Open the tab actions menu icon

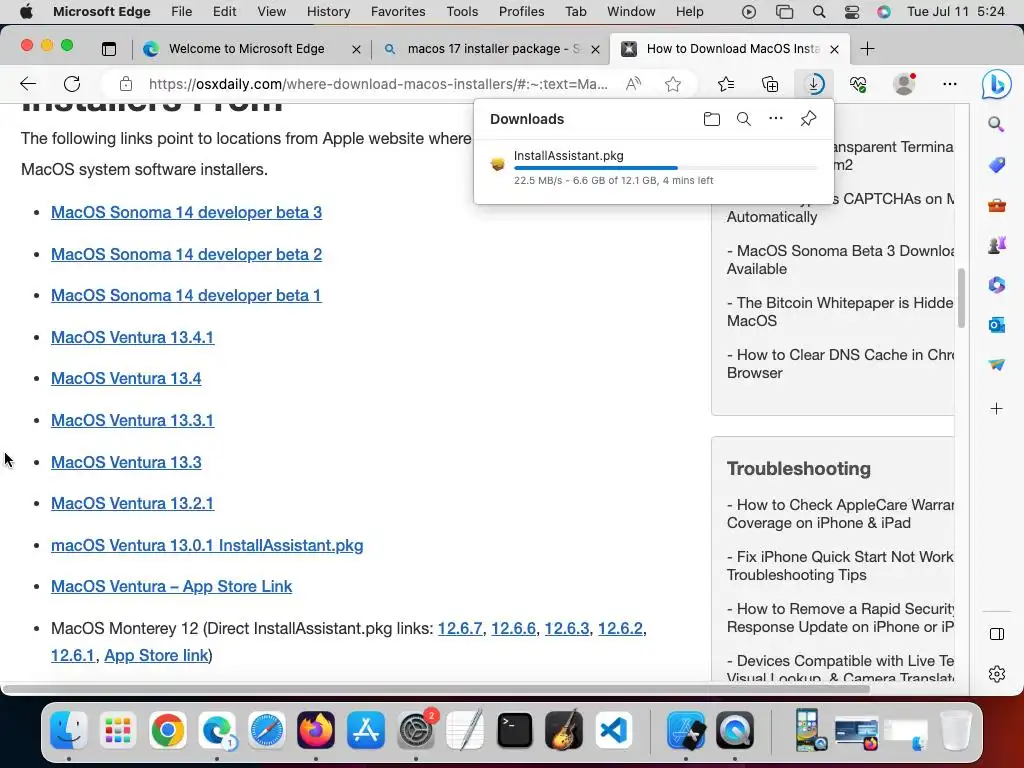click(109, 49)
